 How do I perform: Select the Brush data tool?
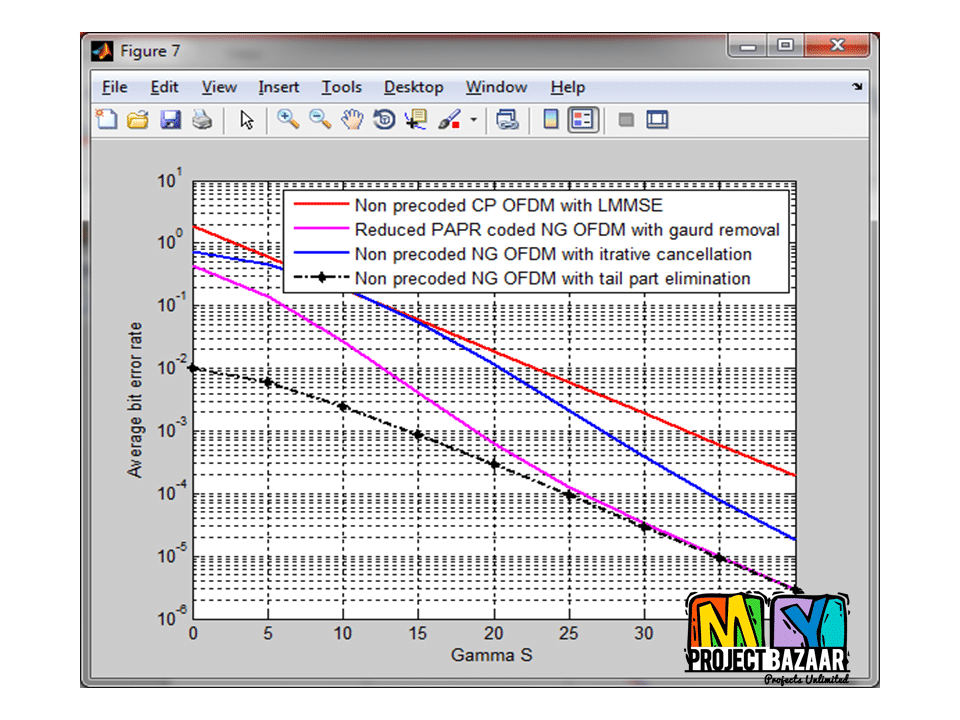[x=449, y=120]
